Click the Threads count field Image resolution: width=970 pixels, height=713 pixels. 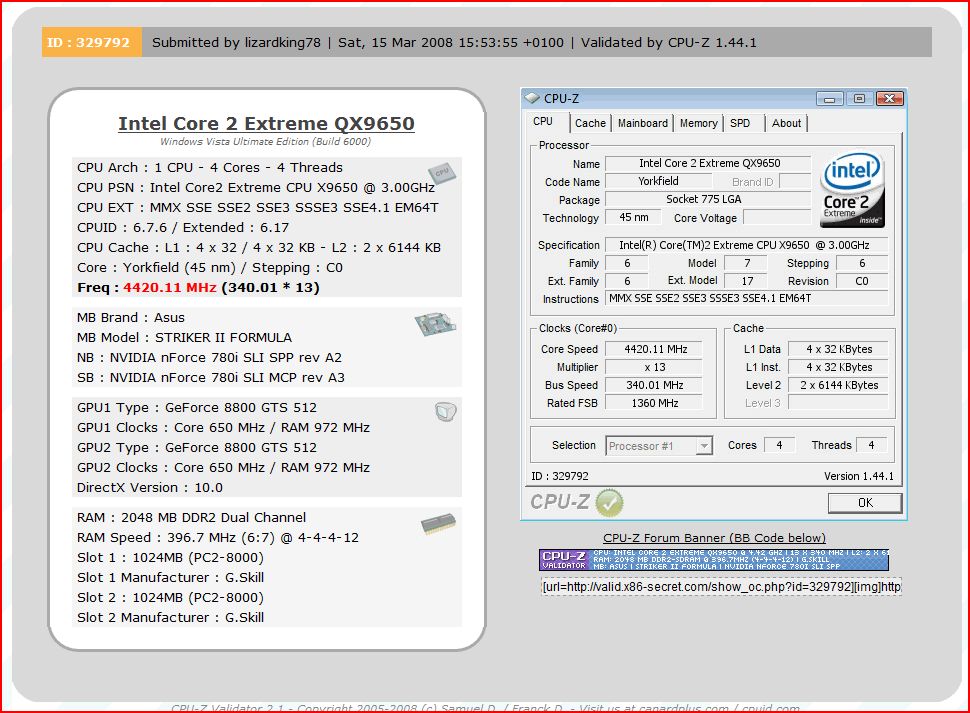[871, 445]
